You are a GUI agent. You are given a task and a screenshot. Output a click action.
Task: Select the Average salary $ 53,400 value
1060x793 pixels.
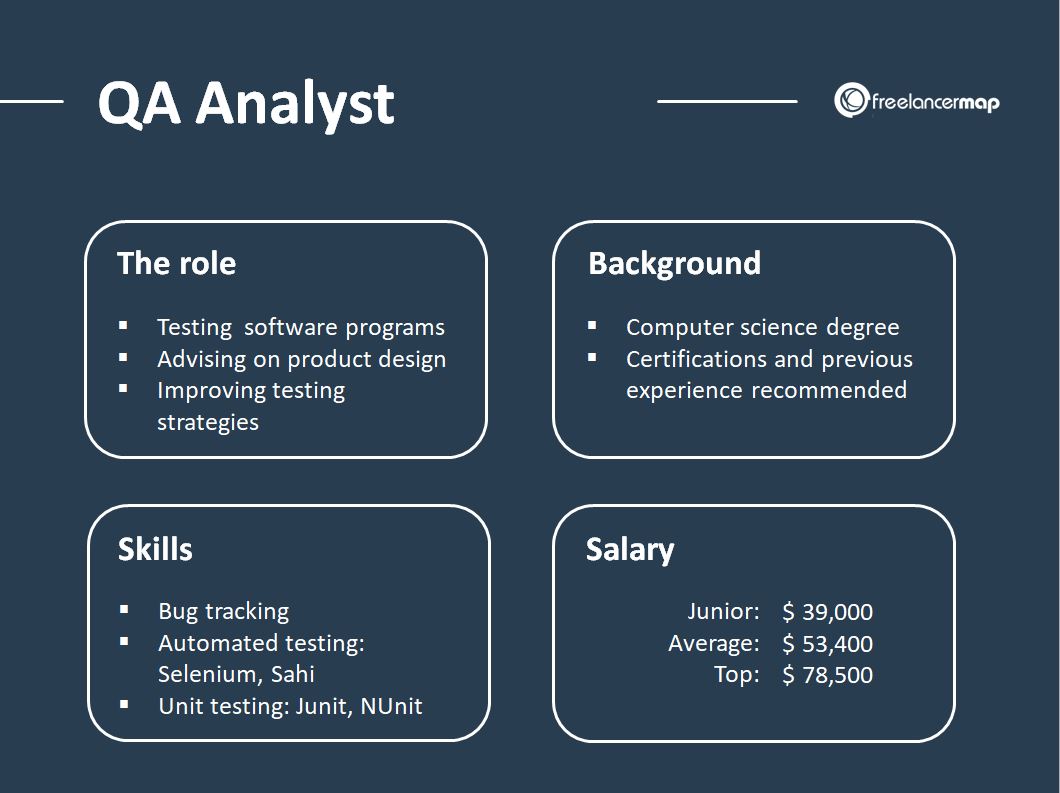coord(827,644)
